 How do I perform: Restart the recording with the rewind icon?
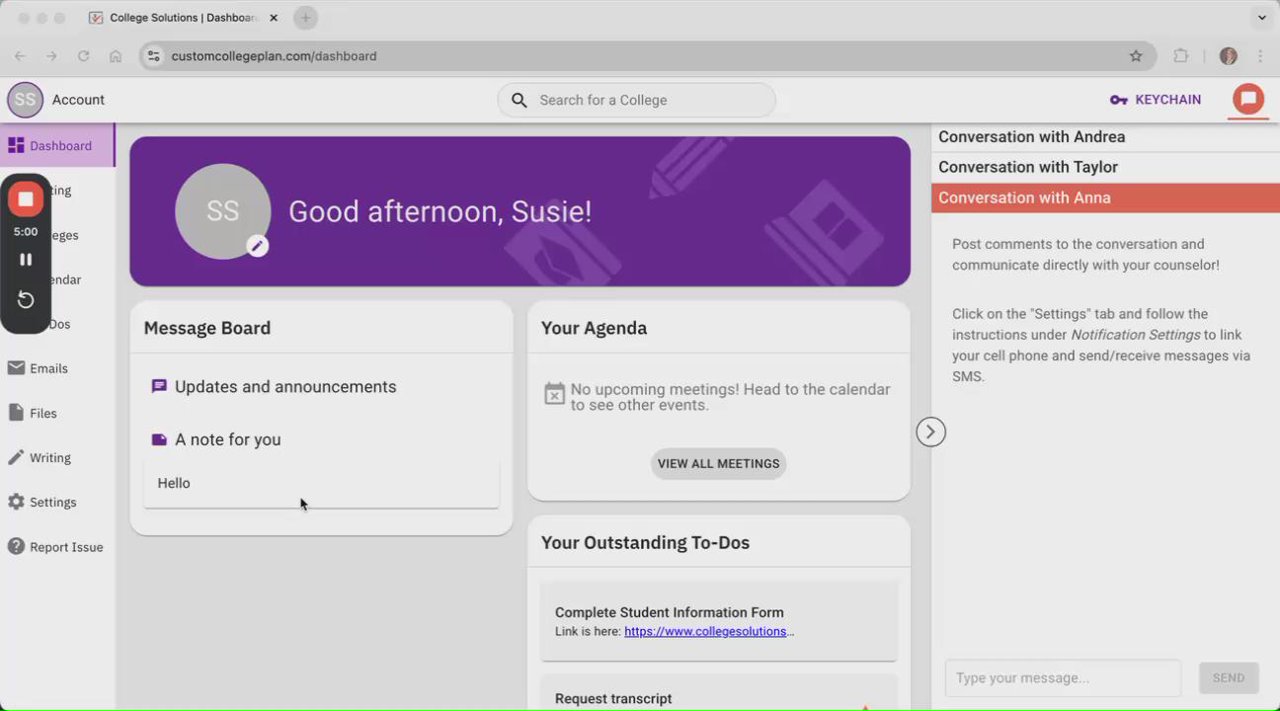(x=26, y=300)
